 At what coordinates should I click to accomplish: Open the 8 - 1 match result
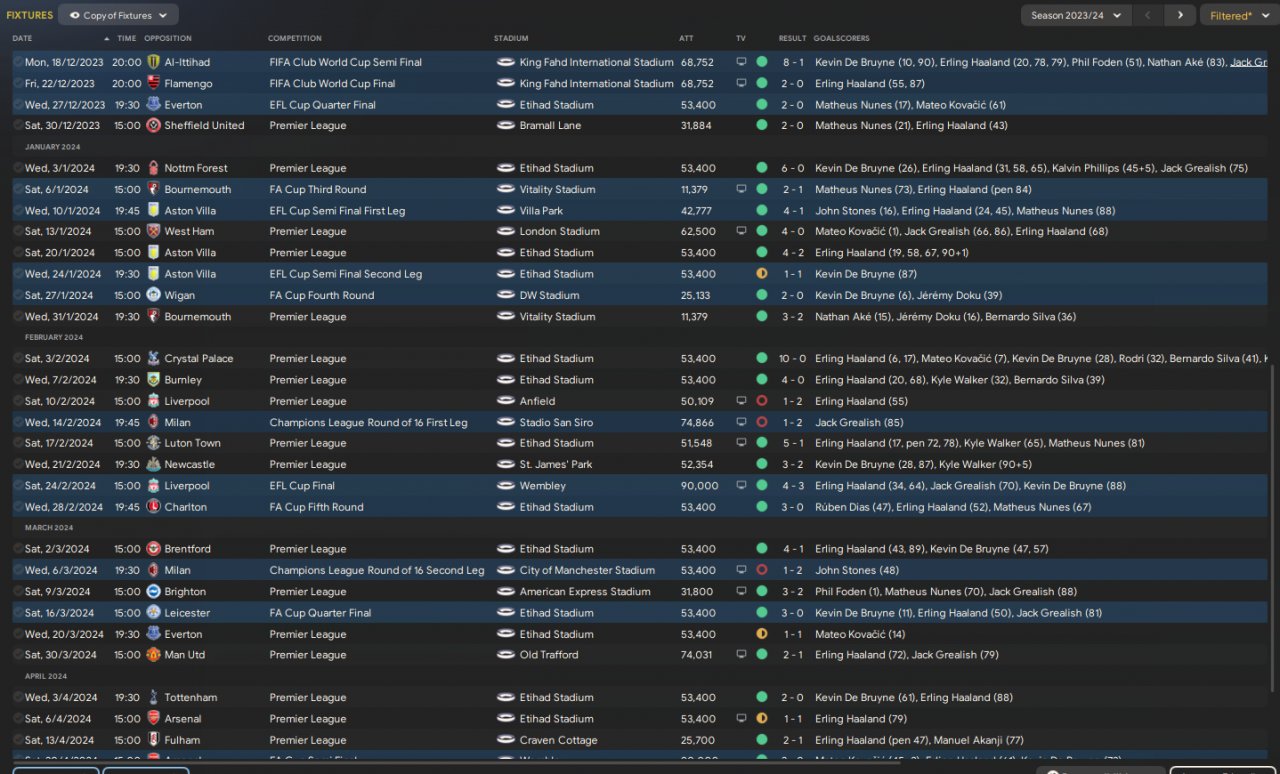[x=793, y=62]
